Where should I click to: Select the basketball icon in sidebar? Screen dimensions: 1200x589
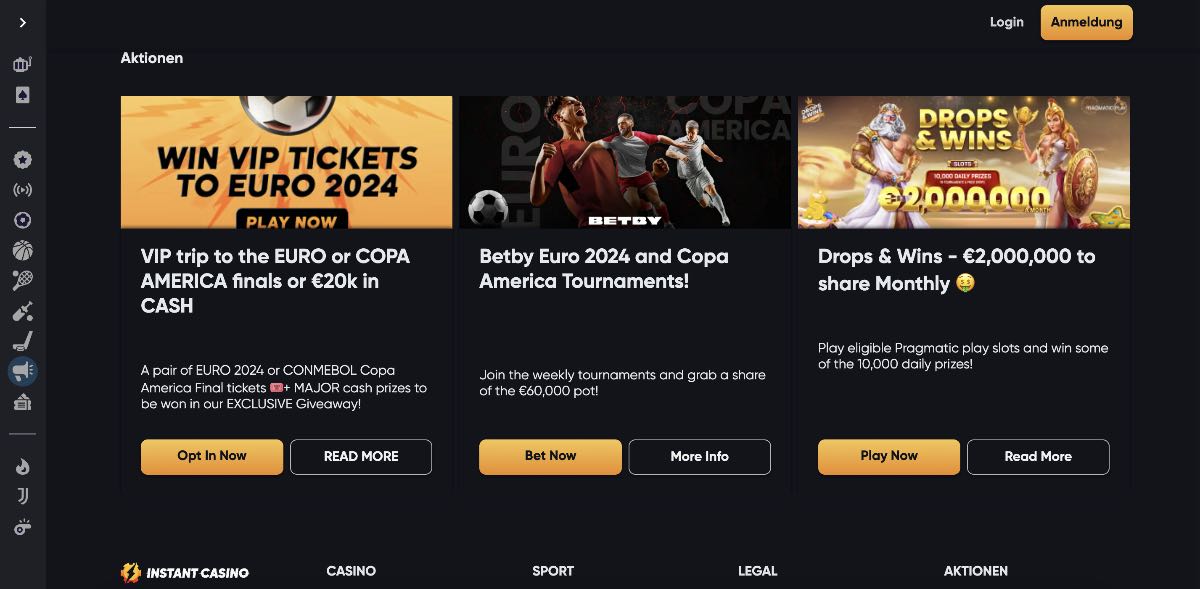[22, 250]
